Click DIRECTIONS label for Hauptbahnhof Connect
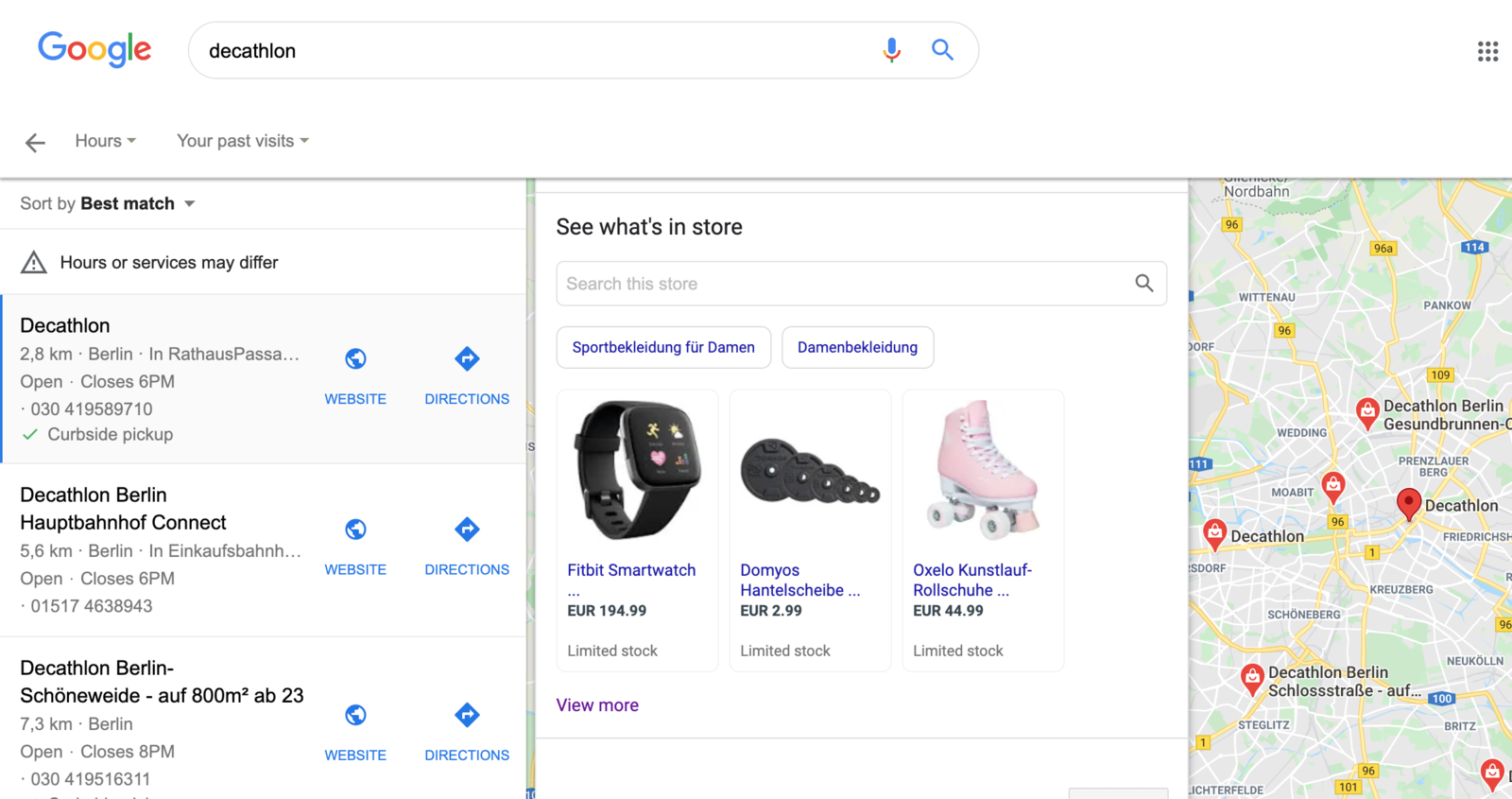 (x=467, y=569)
